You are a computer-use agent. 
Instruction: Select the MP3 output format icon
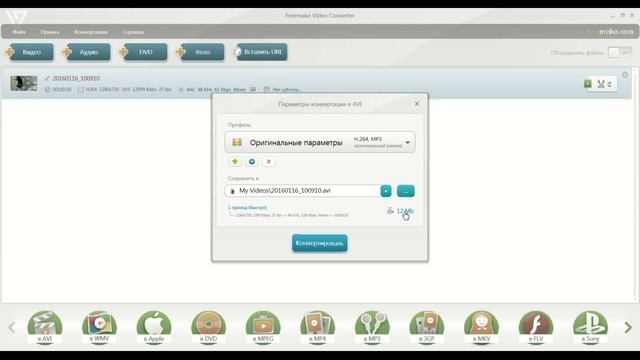click(372, 327)
